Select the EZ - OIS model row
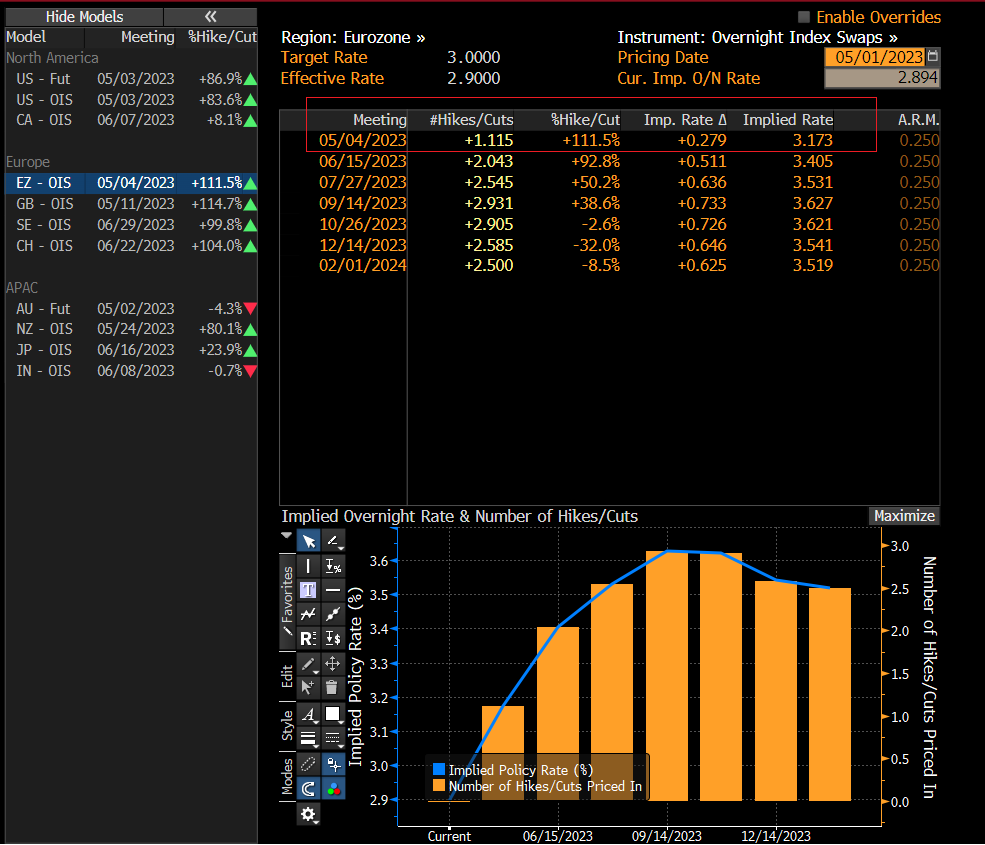The height and width of the screenshot is (845, 985). coord(131,183)
